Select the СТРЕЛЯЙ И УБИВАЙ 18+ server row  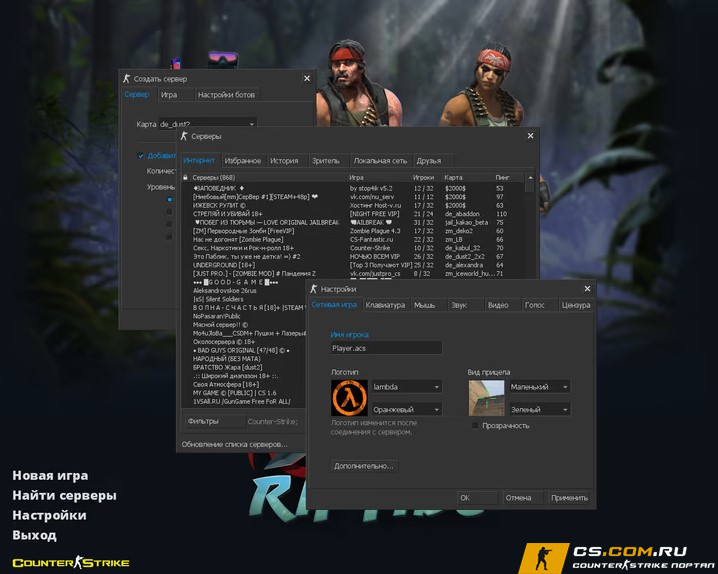[x=353, y=214]
